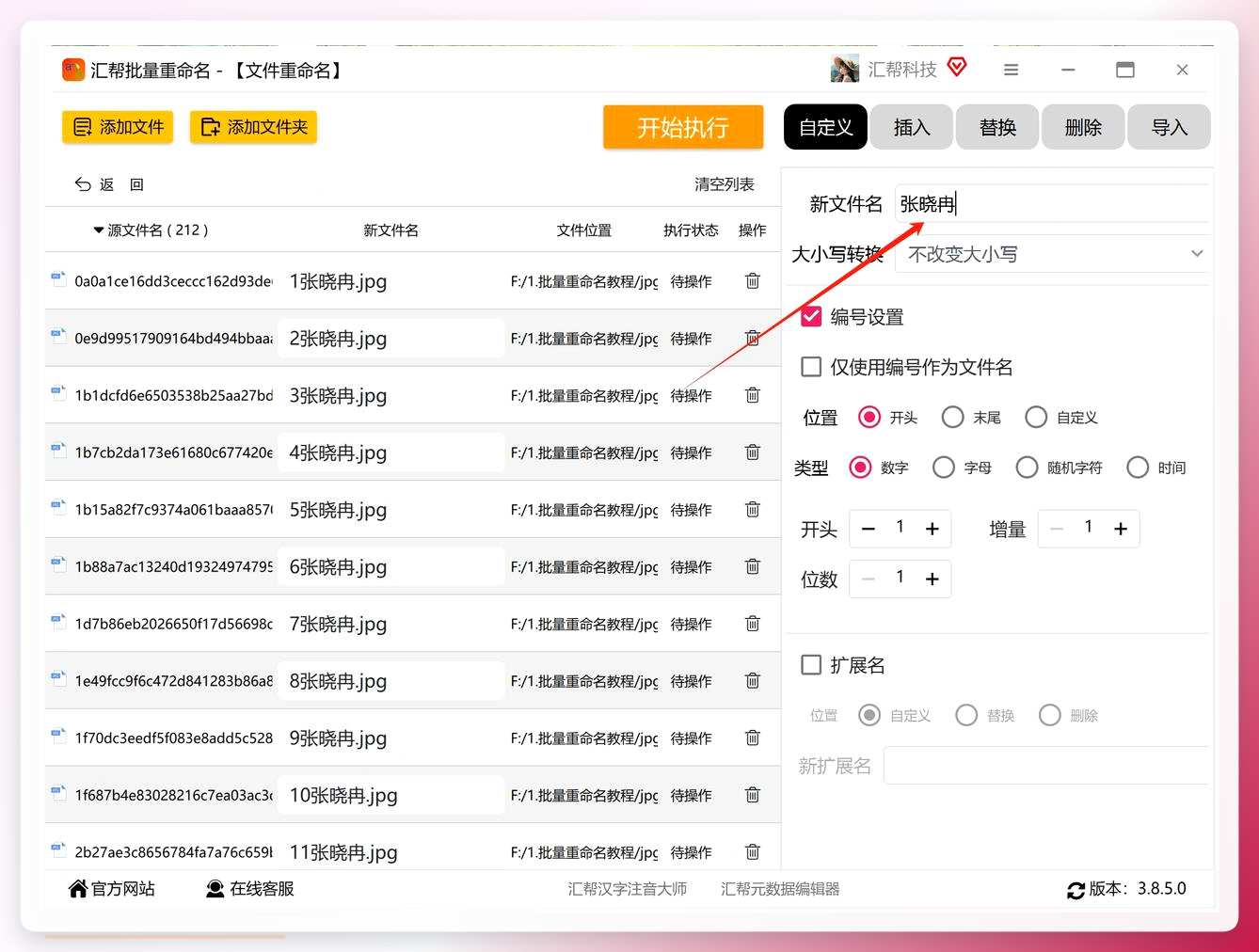Click the 汇帮科技 user avatar
Image resolution: width=1259 pixels, height=952 pixels.
[x=845, y=69]
